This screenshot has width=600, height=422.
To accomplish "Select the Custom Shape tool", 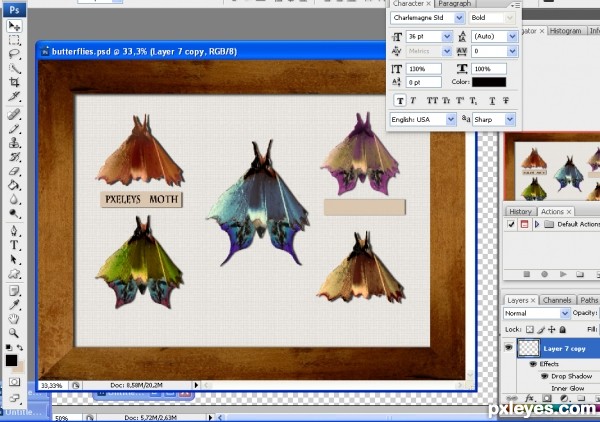I will pyautogui.click(x=14, y=274).
